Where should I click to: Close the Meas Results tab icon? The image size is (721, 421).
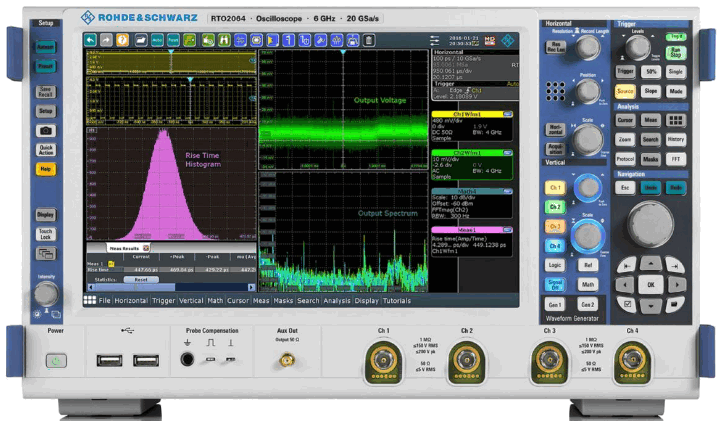pyautogui.click(x=146, y=248)
